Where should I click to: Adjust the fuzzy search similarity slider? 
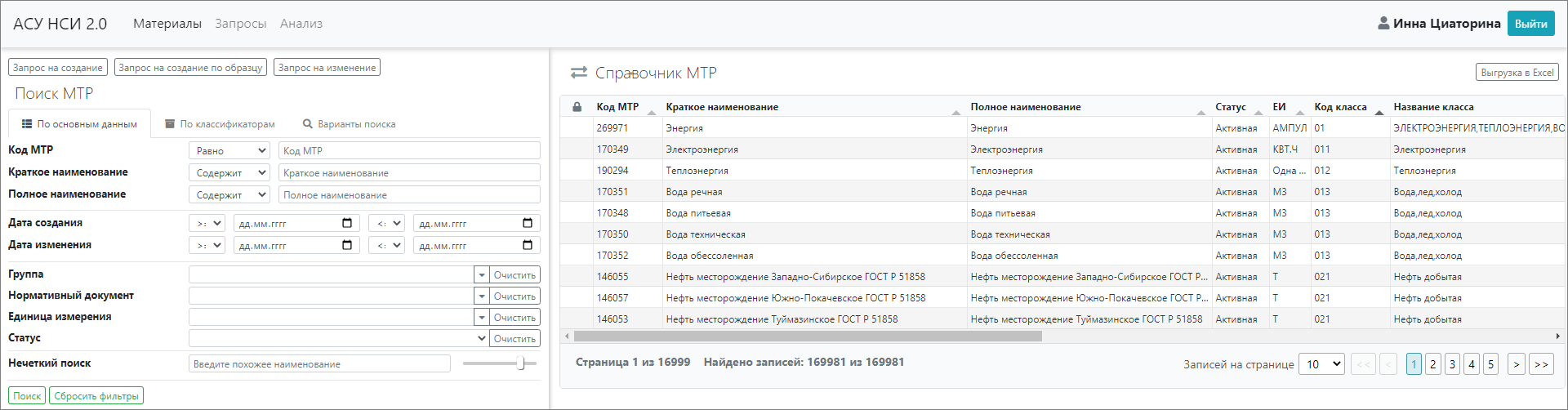click(x=521, y=363)
